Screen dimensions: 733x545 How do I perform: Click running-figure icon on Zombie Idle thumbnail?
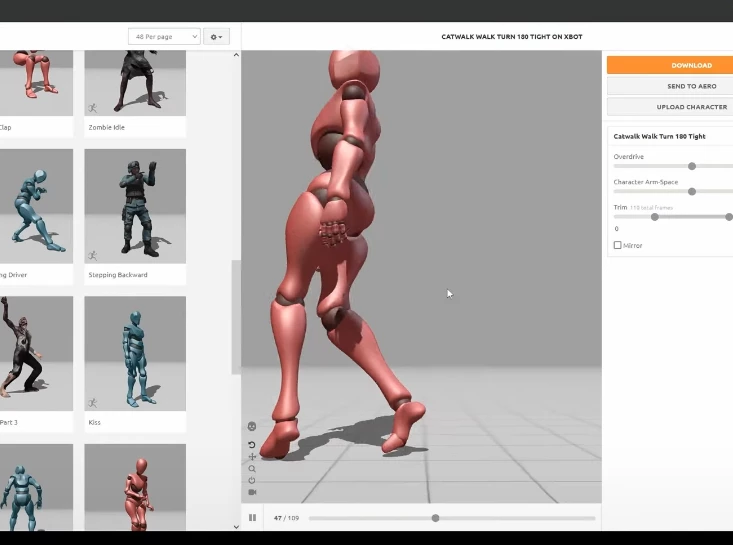pyautogui.click(x=93, y=108)
